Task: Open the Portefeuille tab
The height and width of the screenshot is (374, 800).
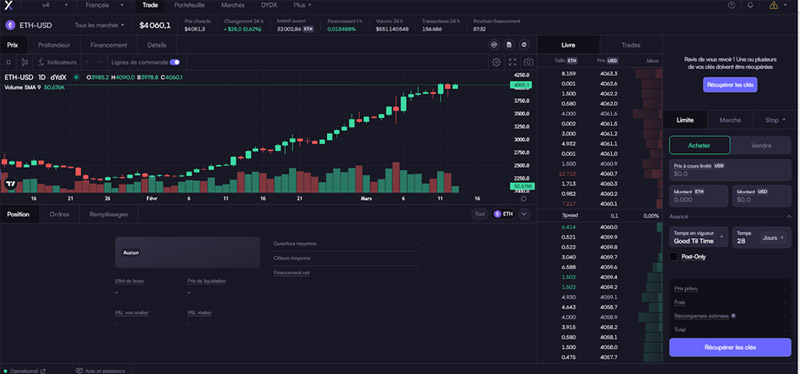Action: tap(189, 5)
